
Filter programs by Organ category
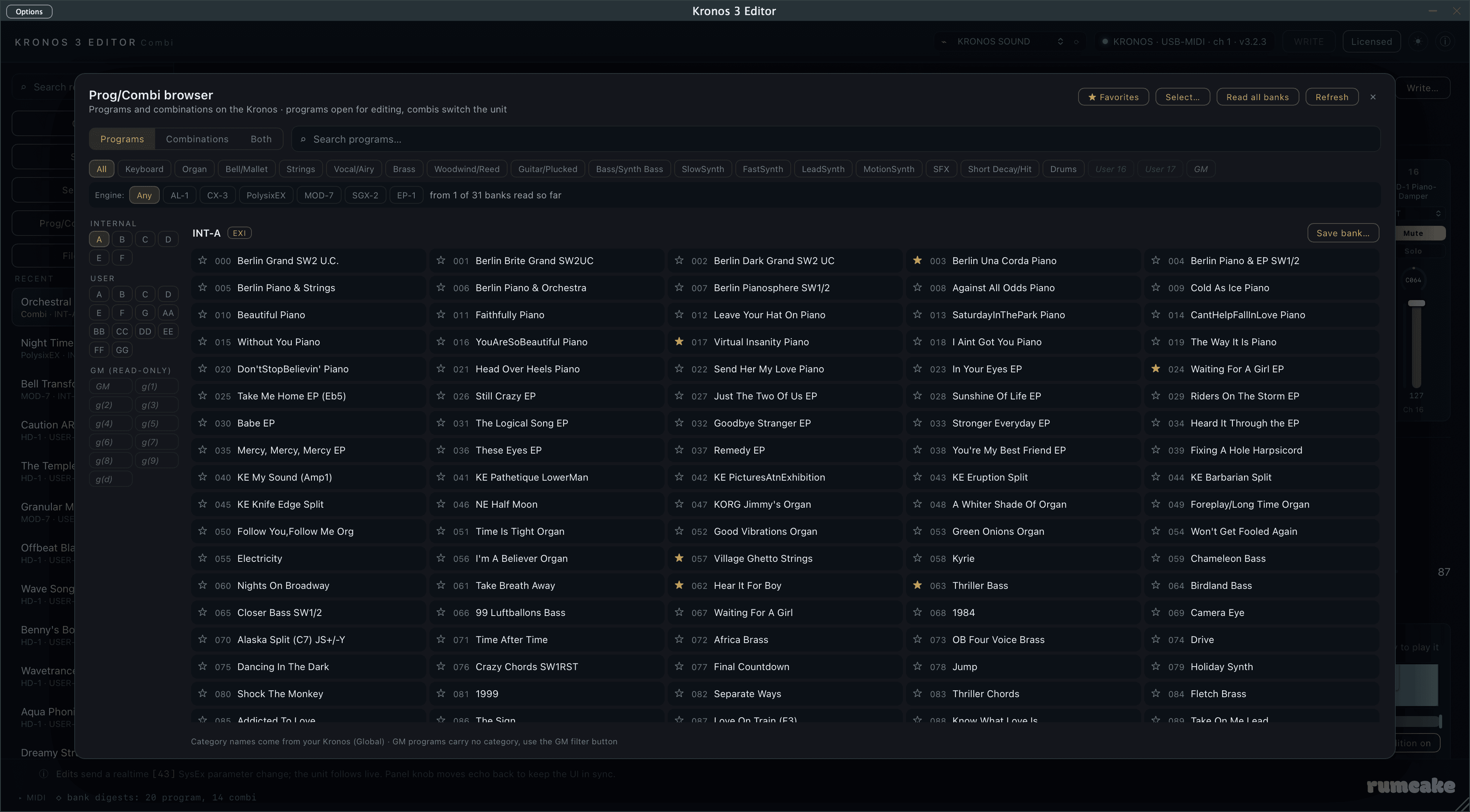point(194,169)
